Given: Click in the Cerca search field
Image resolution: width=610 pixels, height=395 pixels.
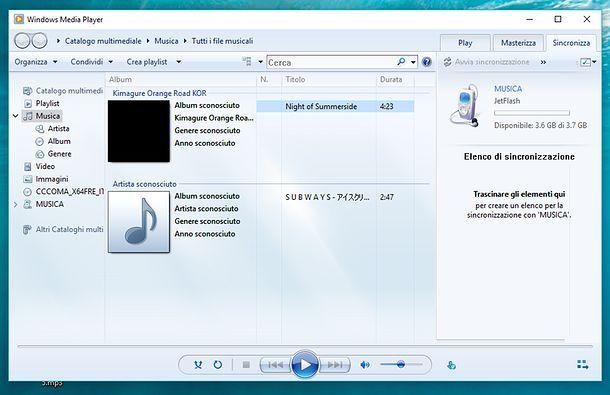Looking at the screenshot, I should pyautogui.click(x=331, y=62).
